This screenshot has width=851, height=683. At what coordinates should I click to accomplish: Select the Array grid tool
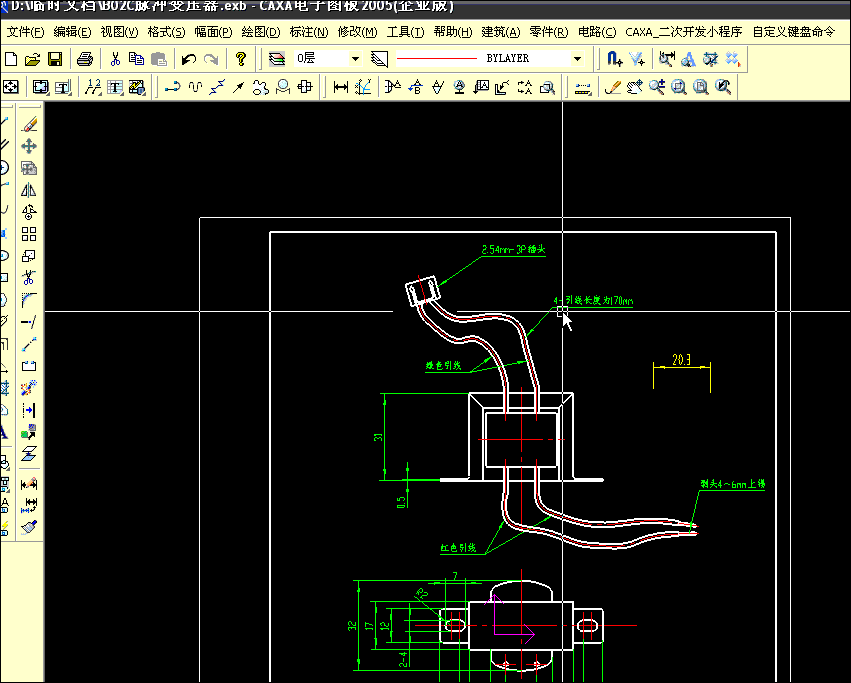point(29,234)
